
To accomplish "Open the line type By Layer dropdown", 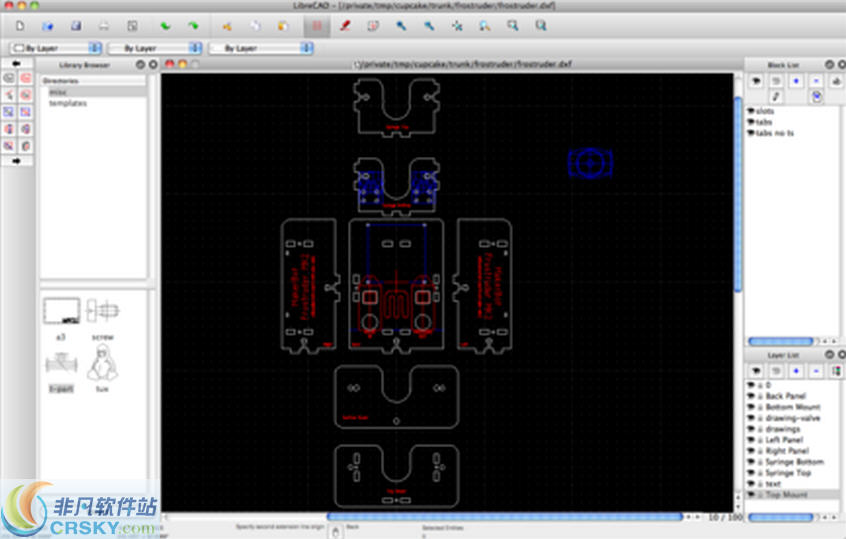I will [x=261, y=48].
